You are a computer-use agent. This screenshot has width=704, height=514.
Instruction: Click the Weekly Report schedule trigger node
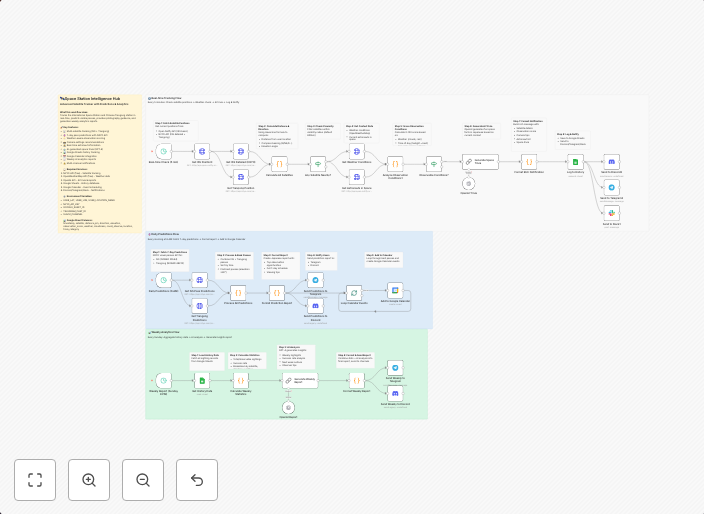(163, 381)
